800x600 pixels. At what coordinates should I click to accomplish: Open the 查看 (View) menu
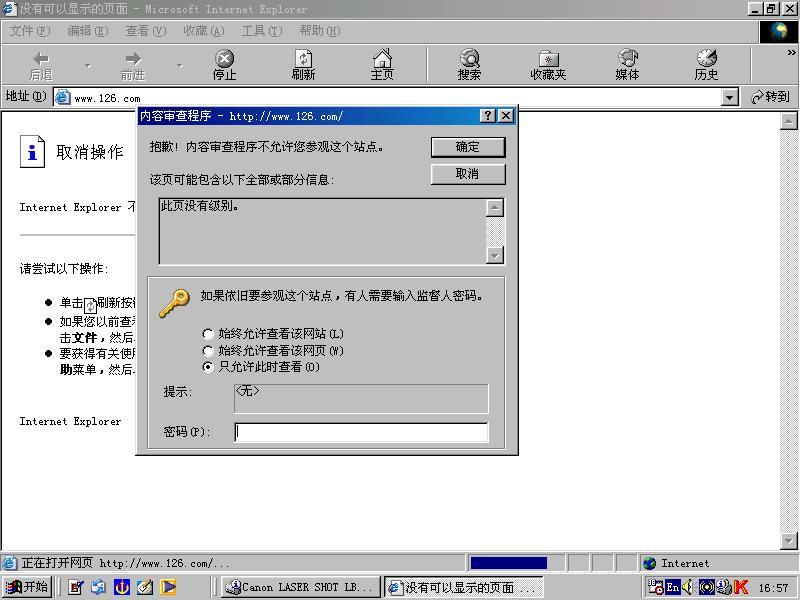click(x=146, y=31)
